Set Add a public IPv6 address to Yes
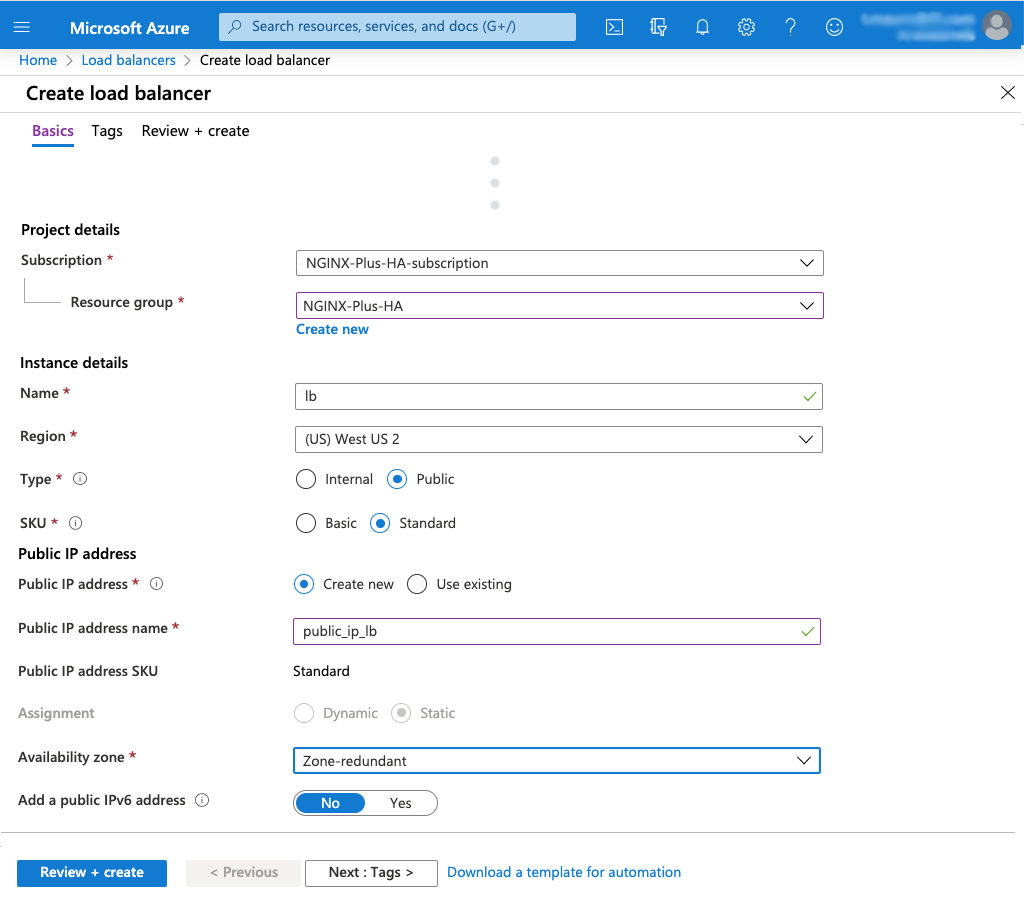The height and width of the screenshot is (902, 1024). click(401, 803)
